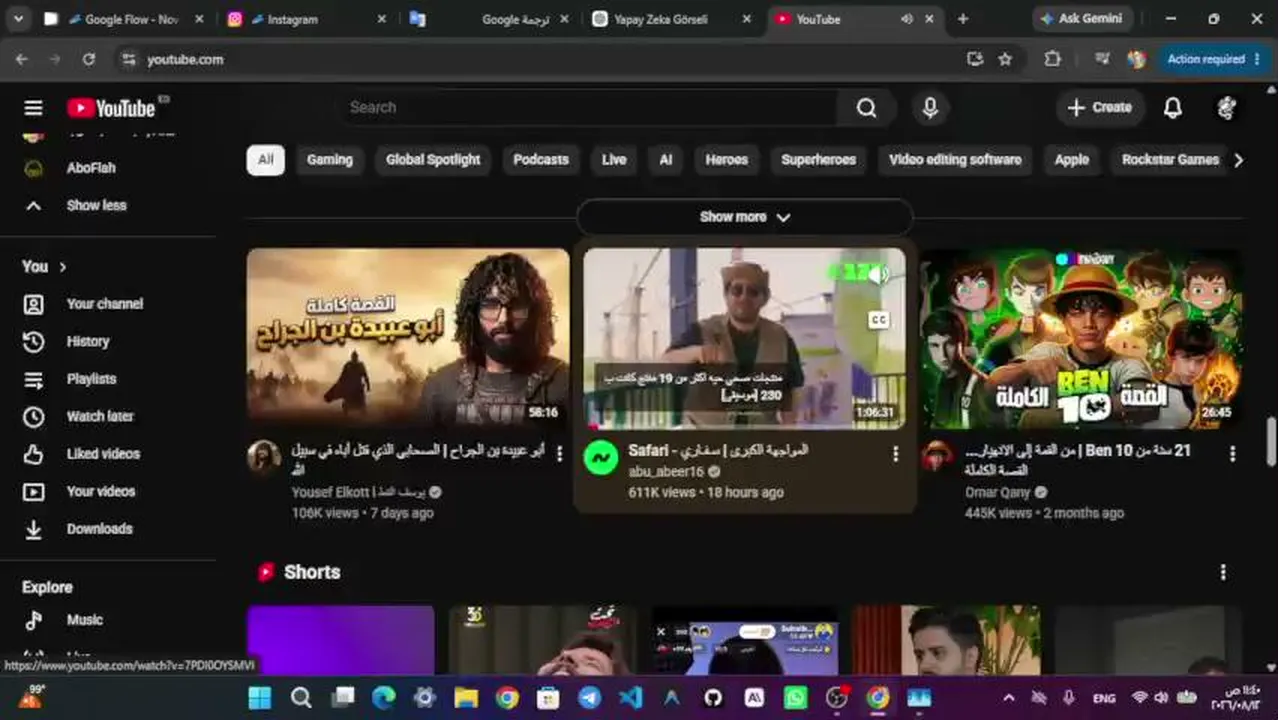The image size is (1278, 720).
Task: Open the Extensions puzzle icon
Action: [1052, 59]
